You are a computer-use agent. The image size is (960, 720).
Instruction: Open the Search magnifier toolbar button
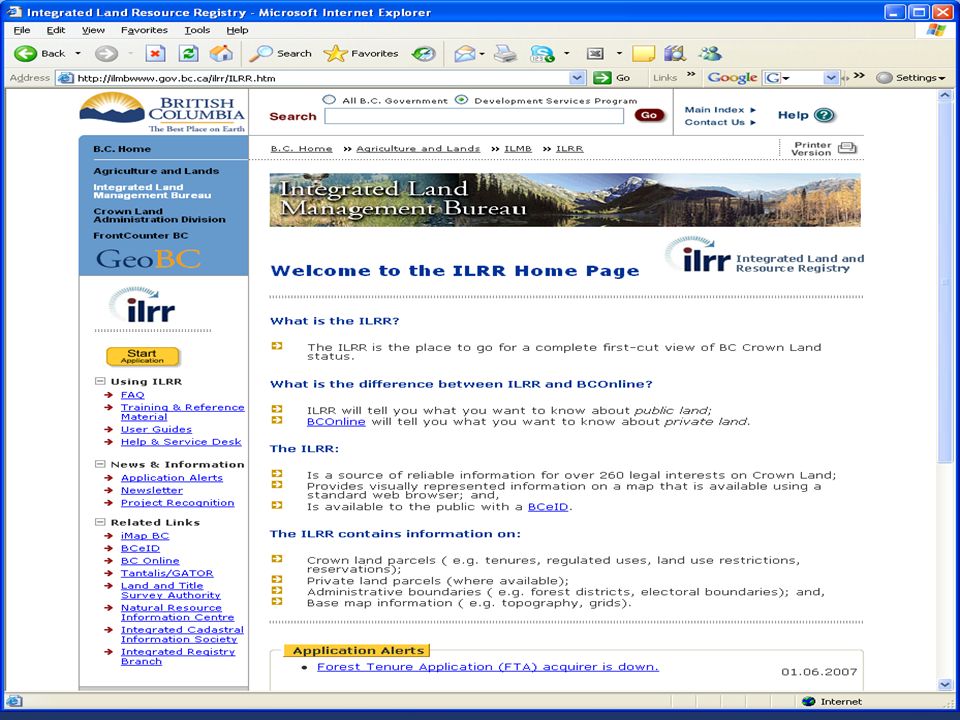click(281, 54)
